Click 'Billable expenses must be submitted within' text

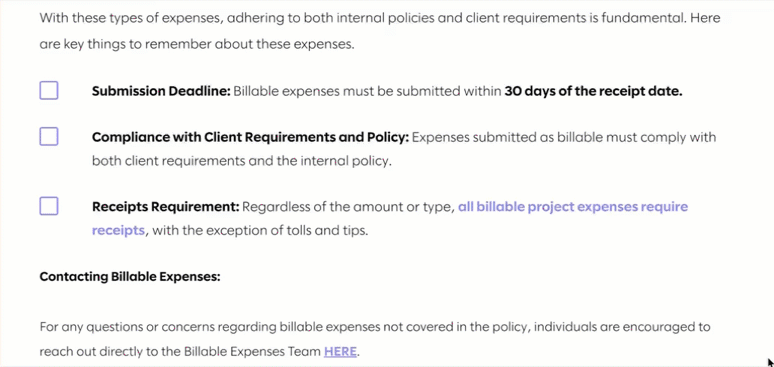pos(367,91)
